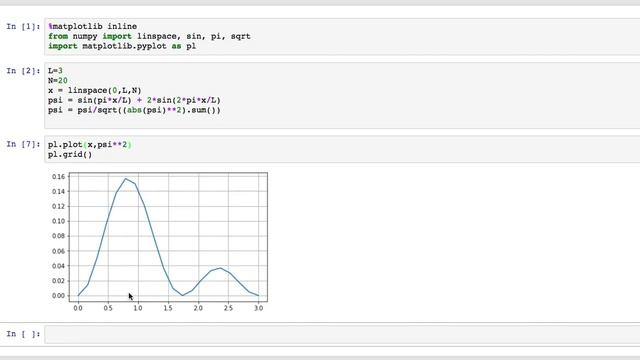Click the y-axis tick label '0.16'

58,177
